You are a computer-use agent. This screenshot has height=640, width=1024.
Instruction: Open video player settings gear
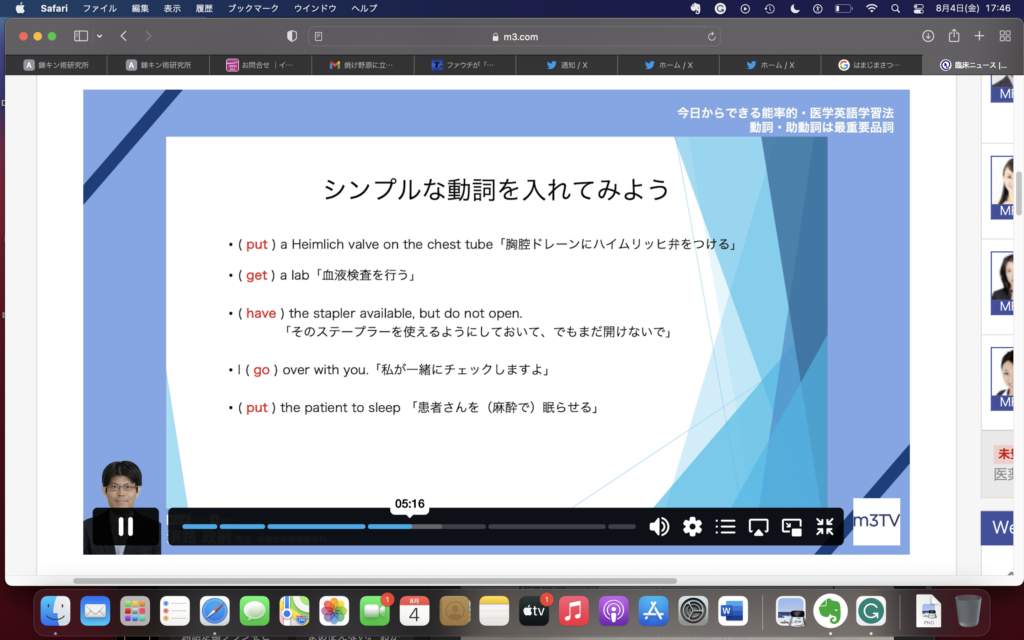692,527
